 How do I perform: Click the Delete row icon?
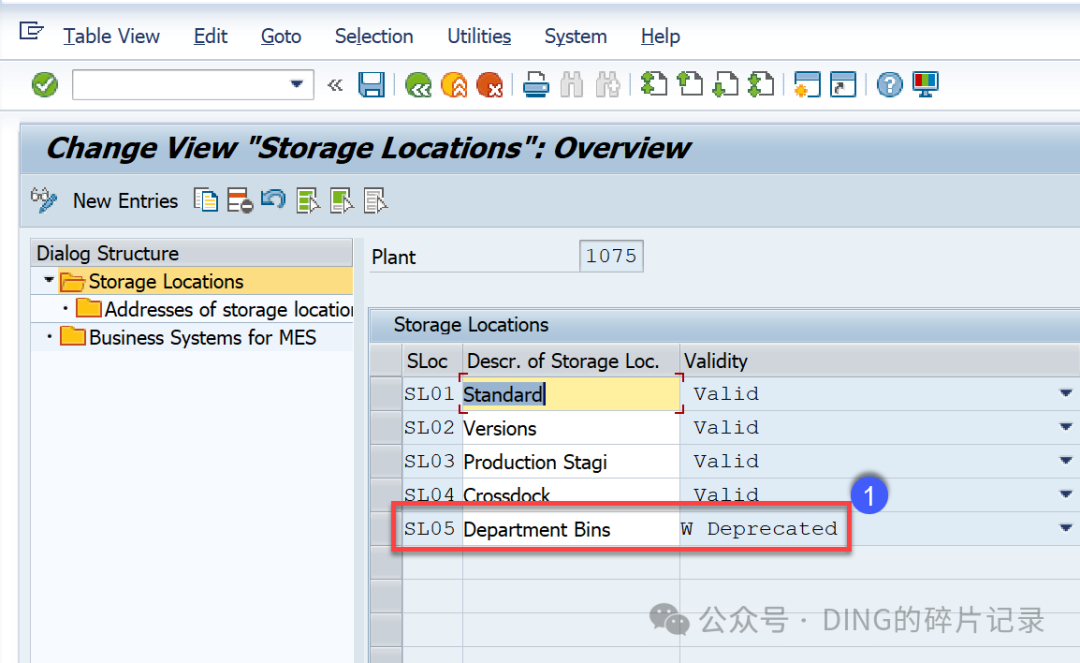click(240, 200)
